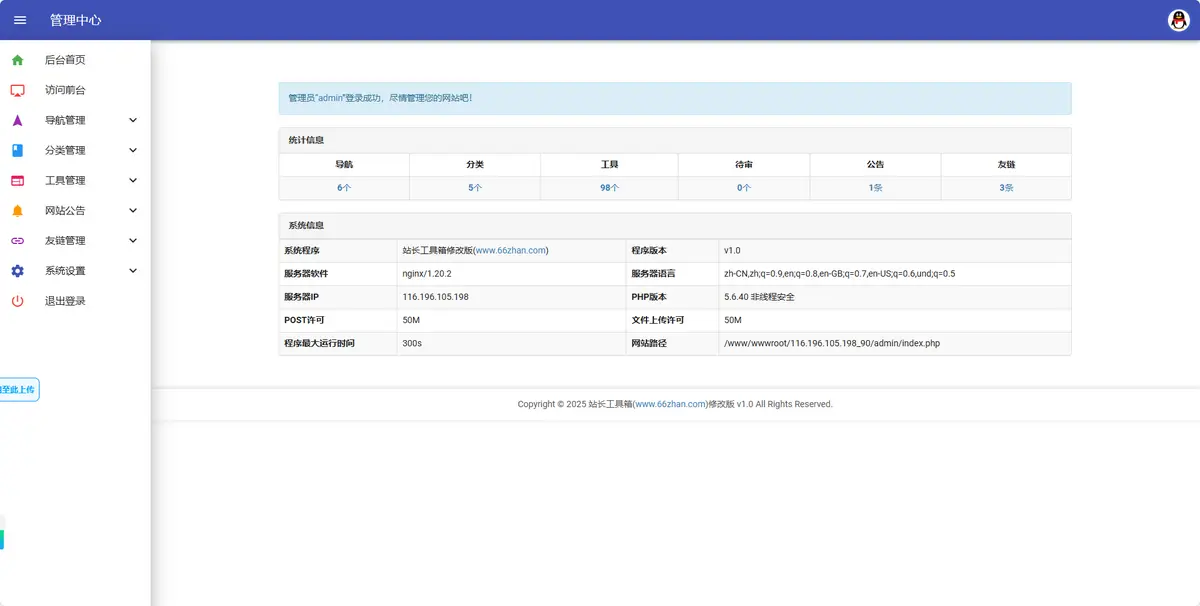Click the red monitor icon for 访问前台

(x=17, y=90)
